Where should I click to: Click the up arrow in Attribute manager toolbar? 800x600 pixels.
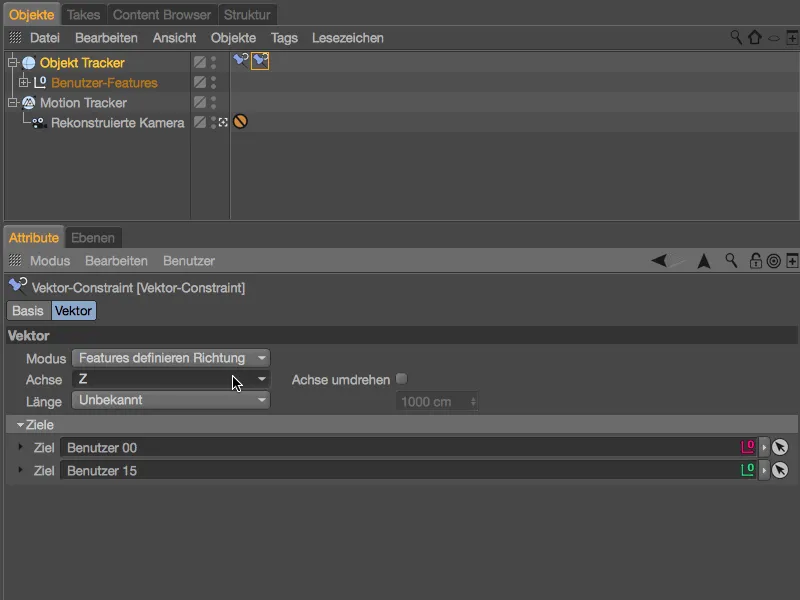click(704, 261)
